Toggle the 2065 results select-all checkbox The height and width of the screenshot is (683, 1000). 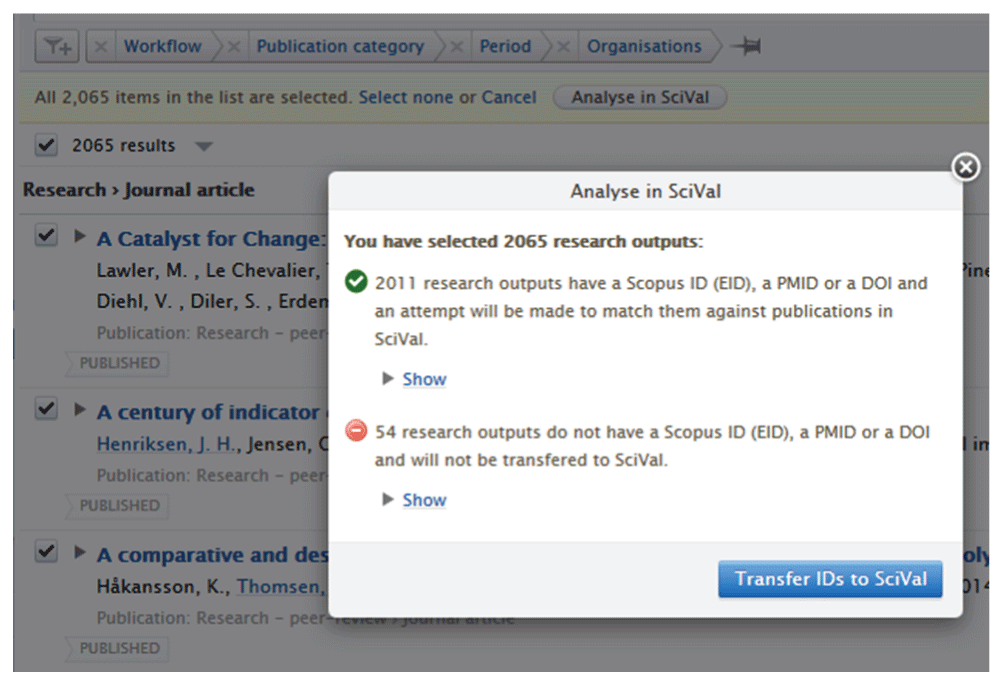tap(46, 146)
